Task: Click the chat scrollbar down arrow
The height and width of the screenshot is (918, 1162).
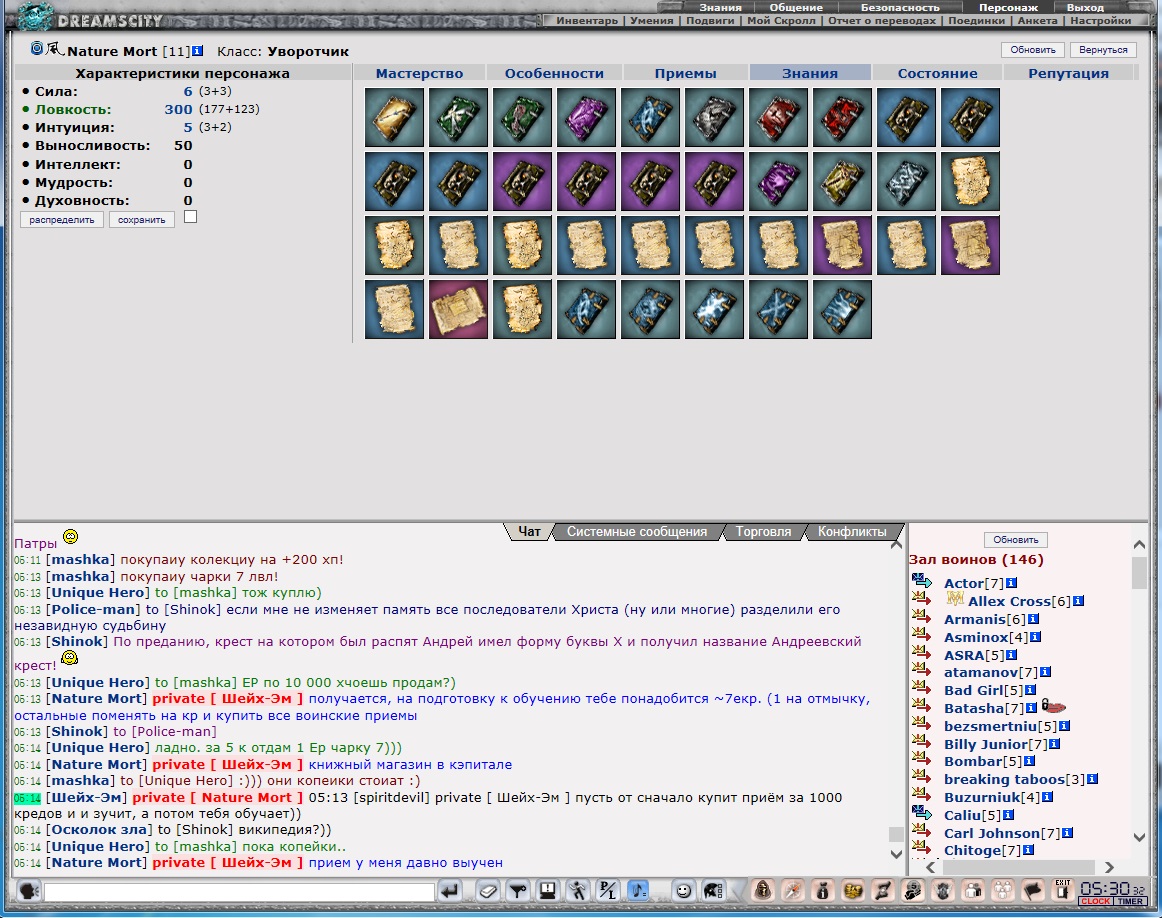Action: (896, 854)
